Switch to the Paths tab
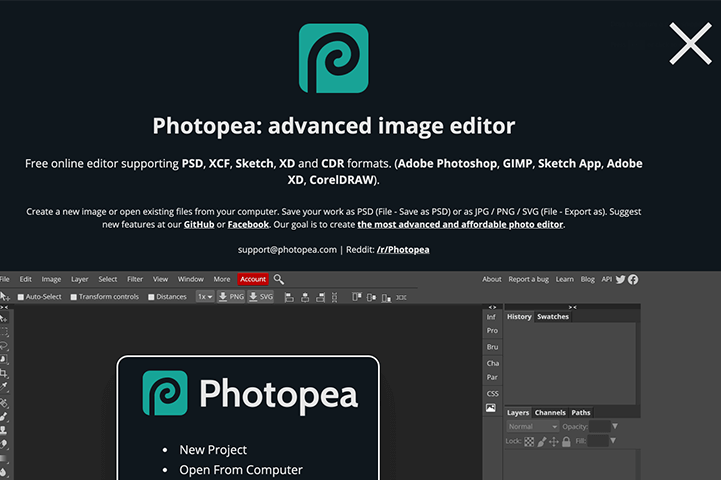The height and width of the screenshot is (480, 721). 581,412
